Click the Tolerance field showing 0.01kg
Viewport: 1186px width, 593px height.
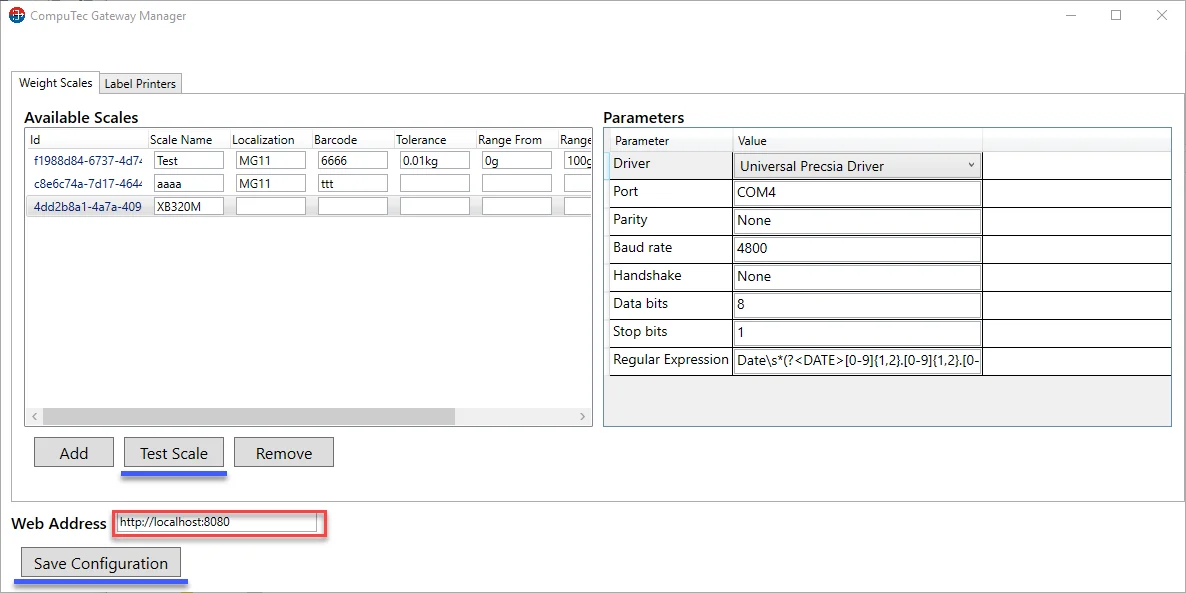pos(434,161)
